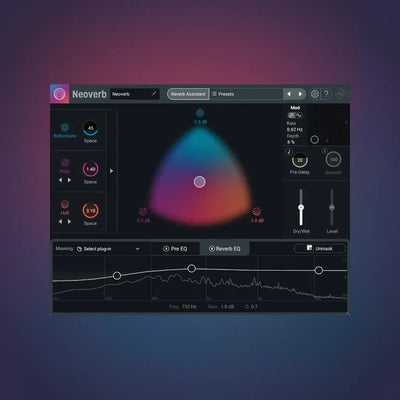Screen dimensions: 400x400
Task: Click the leftmost EQ node on the curve
Action: (x=117, y=276)
